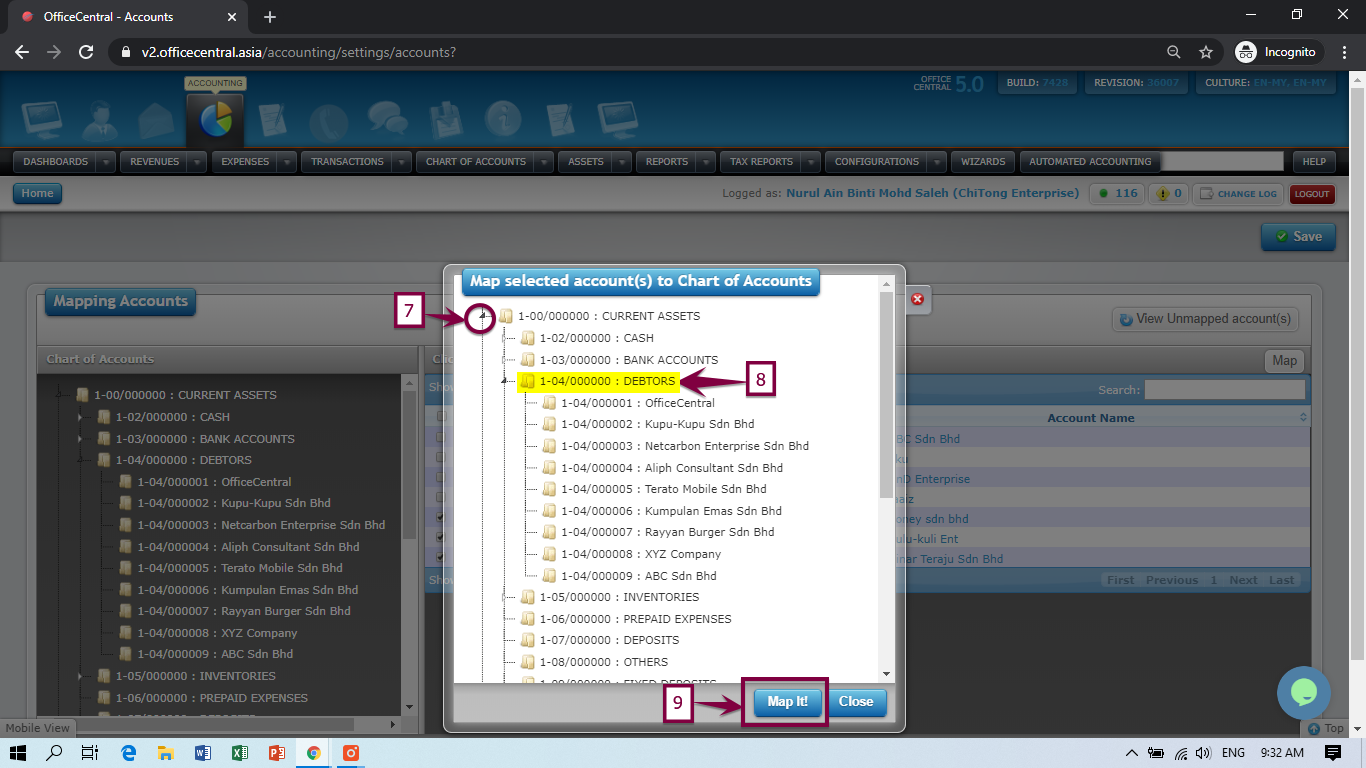Screen dimensions: 1366x768
Task: Expand 1-05/000000 INVENTORIES node in dialog tree
Action: (505, 597)
